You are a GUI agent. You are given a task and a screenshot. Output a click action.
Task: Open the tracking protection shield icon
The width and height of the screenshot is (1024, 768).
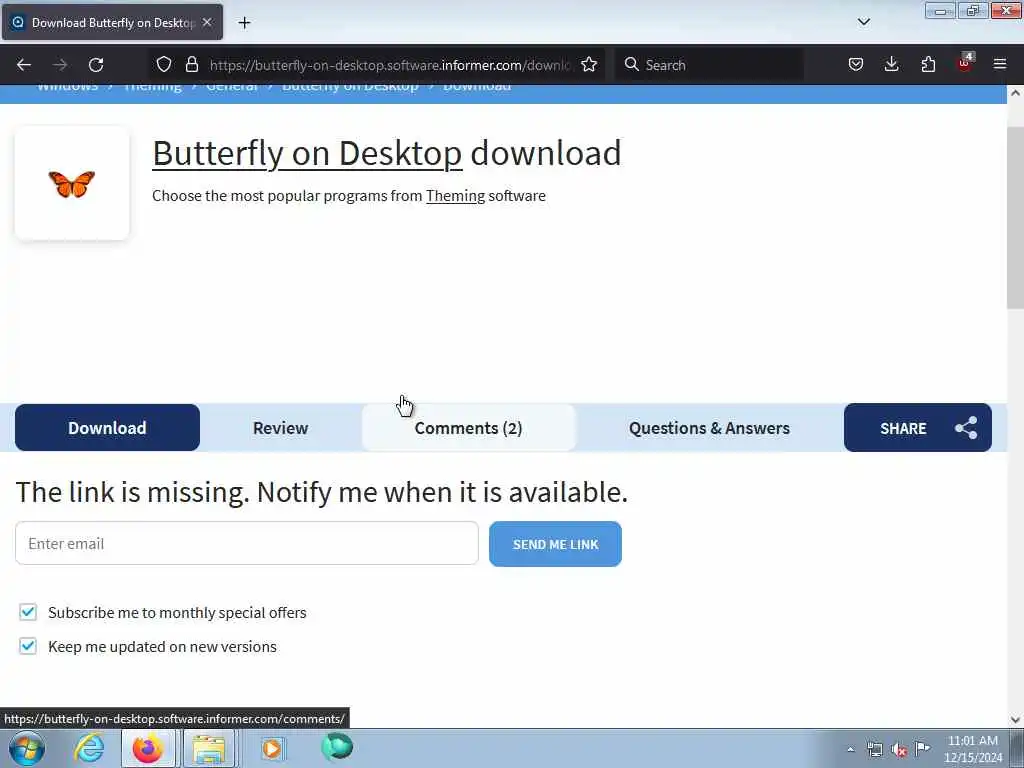point(164,65)
